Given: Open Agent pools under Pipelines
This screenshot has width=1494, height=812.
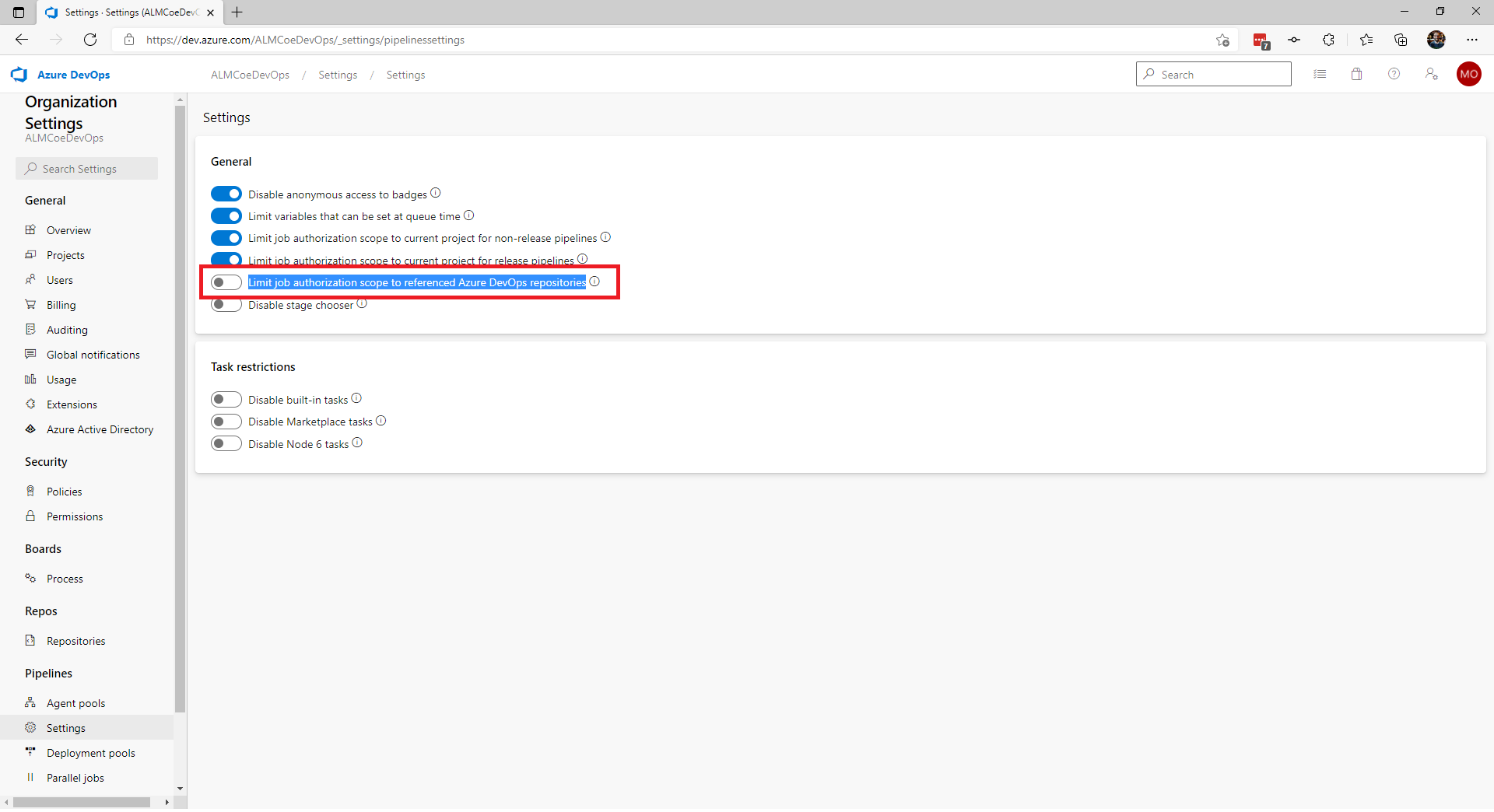Looking at the screenshot, I should 75,702.
